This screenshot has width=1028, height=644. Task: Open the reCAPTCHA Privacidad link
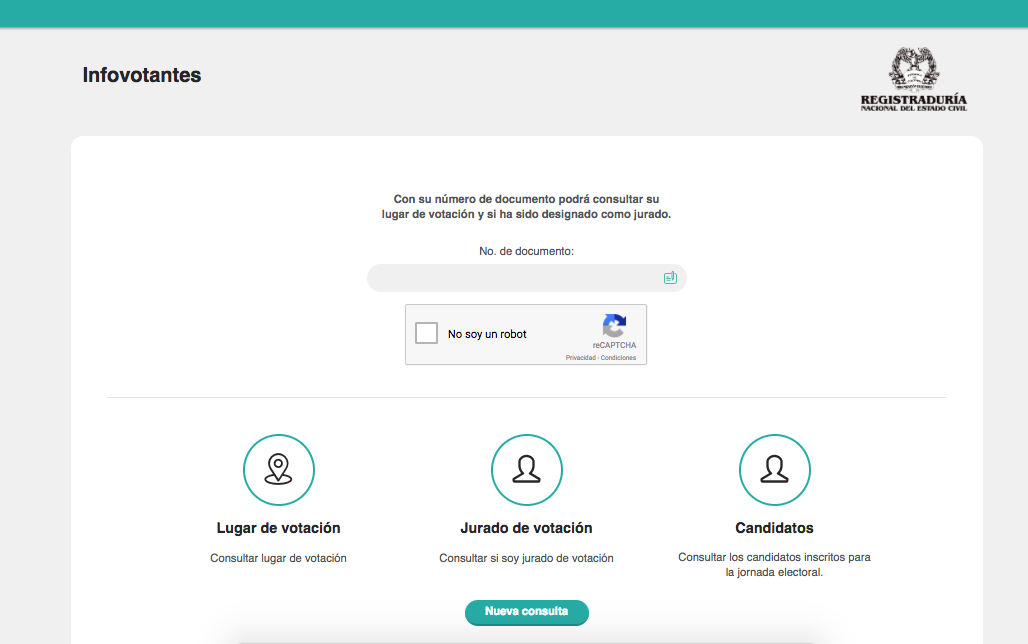(580, 357)
